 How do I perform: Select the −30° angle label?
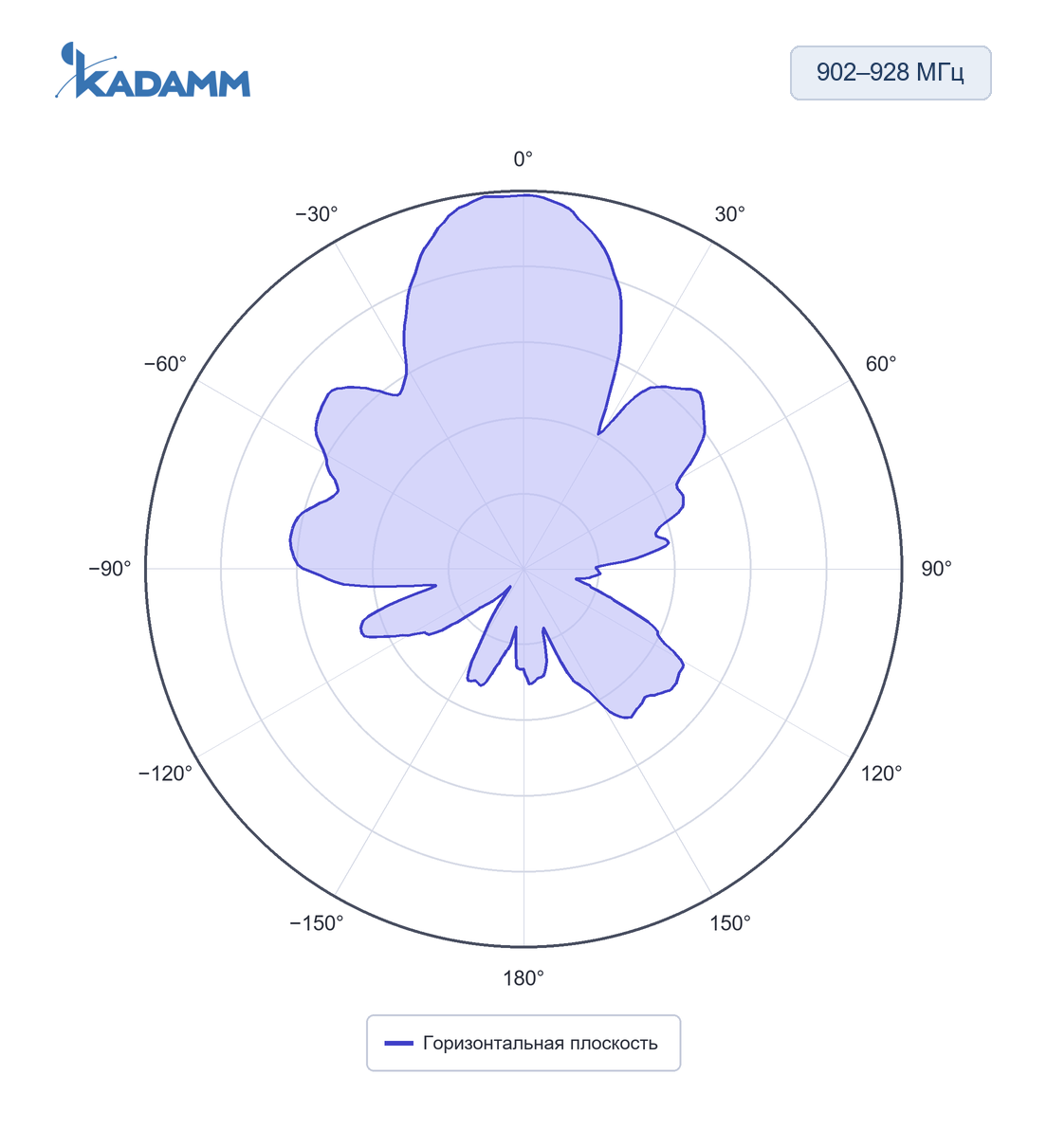[317, 214]
